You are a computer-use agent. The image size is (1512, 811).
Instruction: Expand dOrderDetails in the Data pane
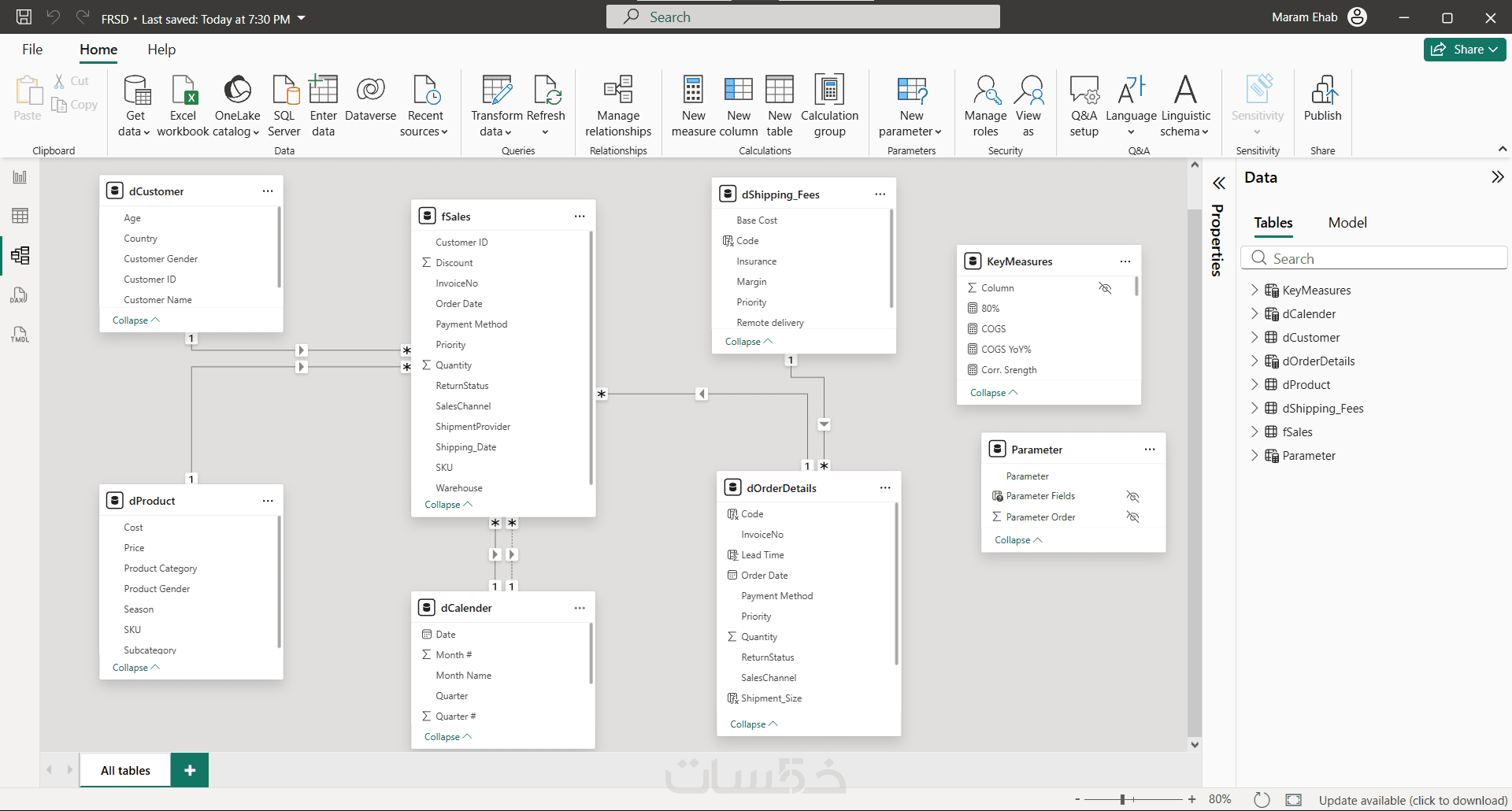point(1254,361)
